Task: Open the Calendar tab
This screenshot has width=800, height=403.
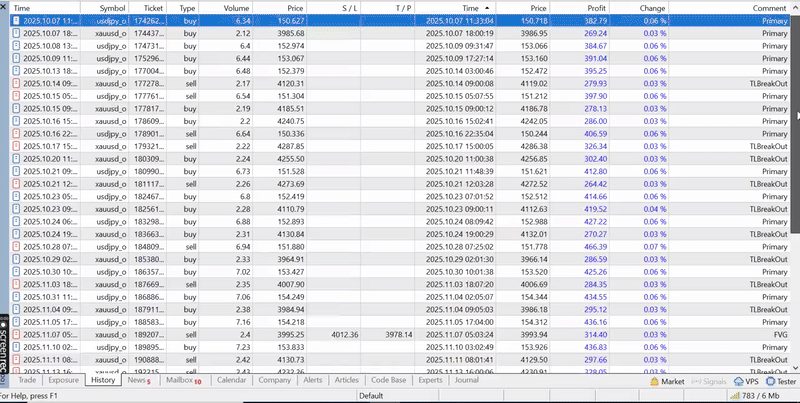Action: click(x=231, y=380)
